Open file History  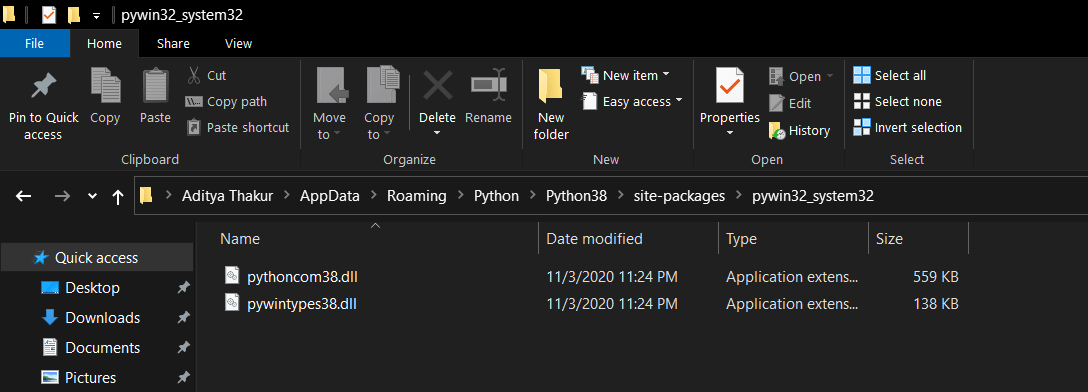point(799,130)
